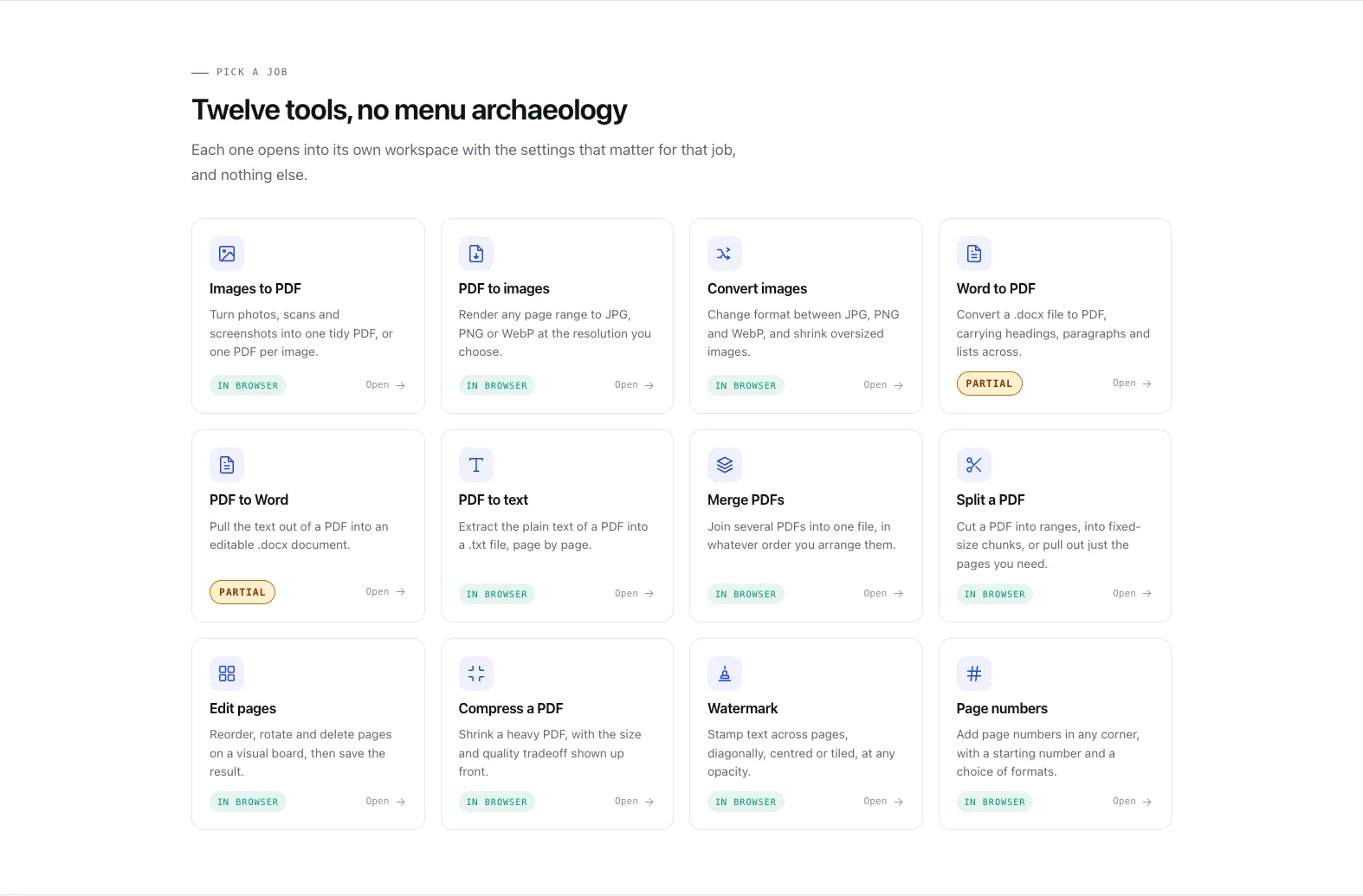Click the Compress a PDF shrink icon
The width and height of the screenshot is (1363, 896).
coord(476,674)
